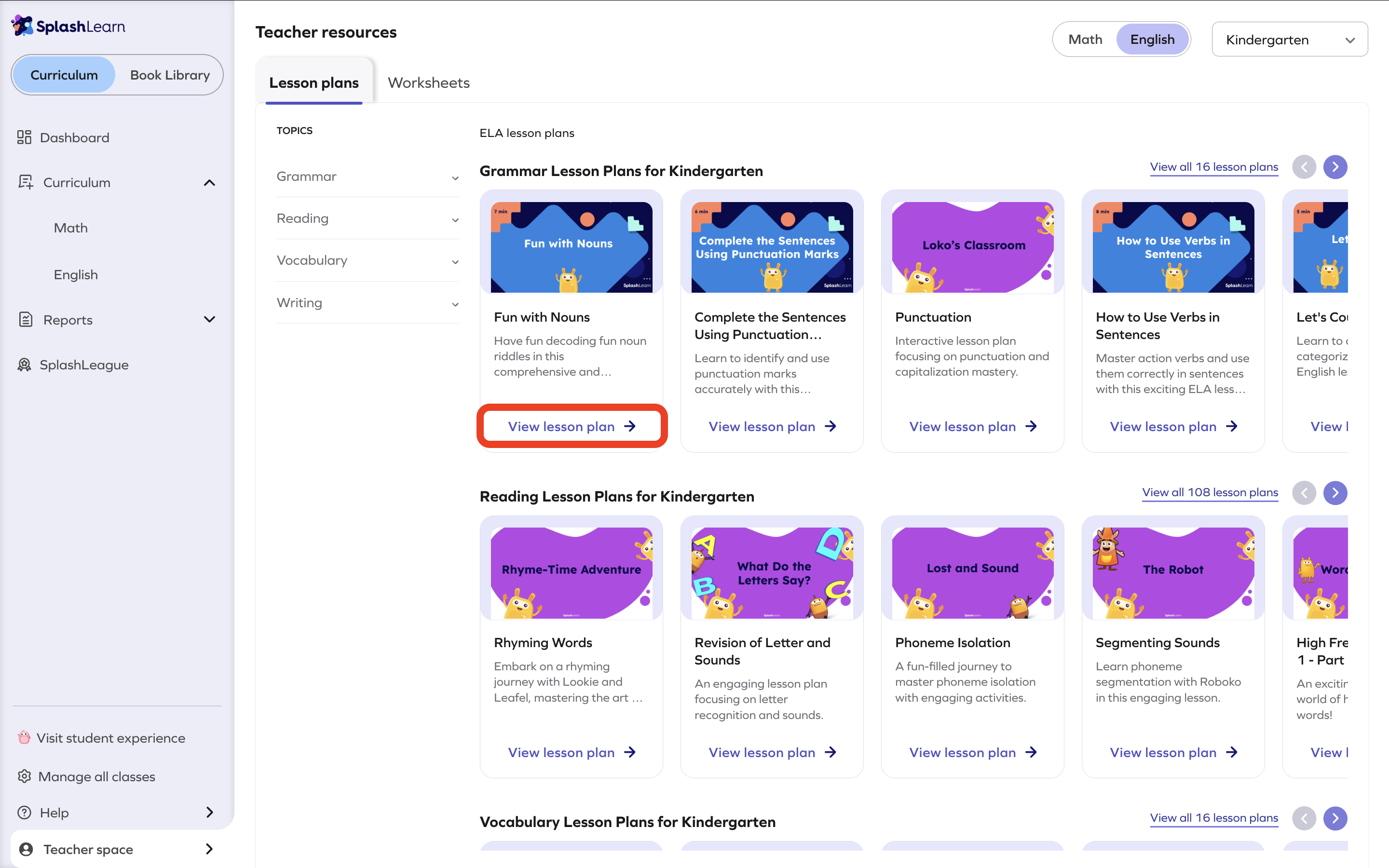Expand the Help submenu chevron
This screenshot has height=868, width=1389.
coord(209,813)
